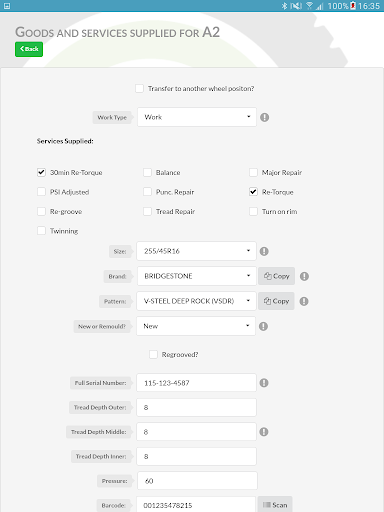Tap the notification icon in status bar
Viewport: 384px width, 512px height.
coord(7,6)
